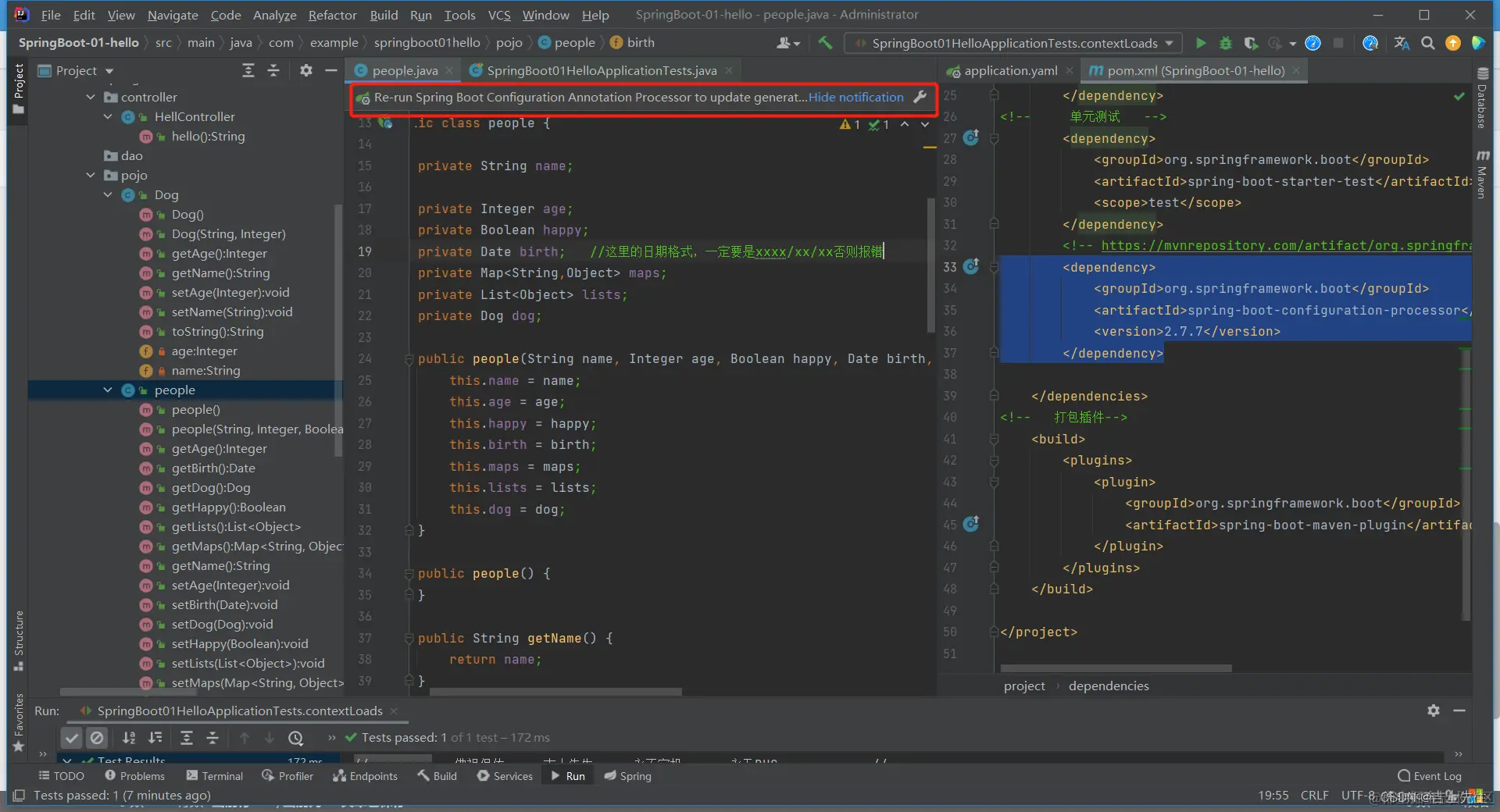
Task: Toggle show ignored tests button
Action: [97, 738]
